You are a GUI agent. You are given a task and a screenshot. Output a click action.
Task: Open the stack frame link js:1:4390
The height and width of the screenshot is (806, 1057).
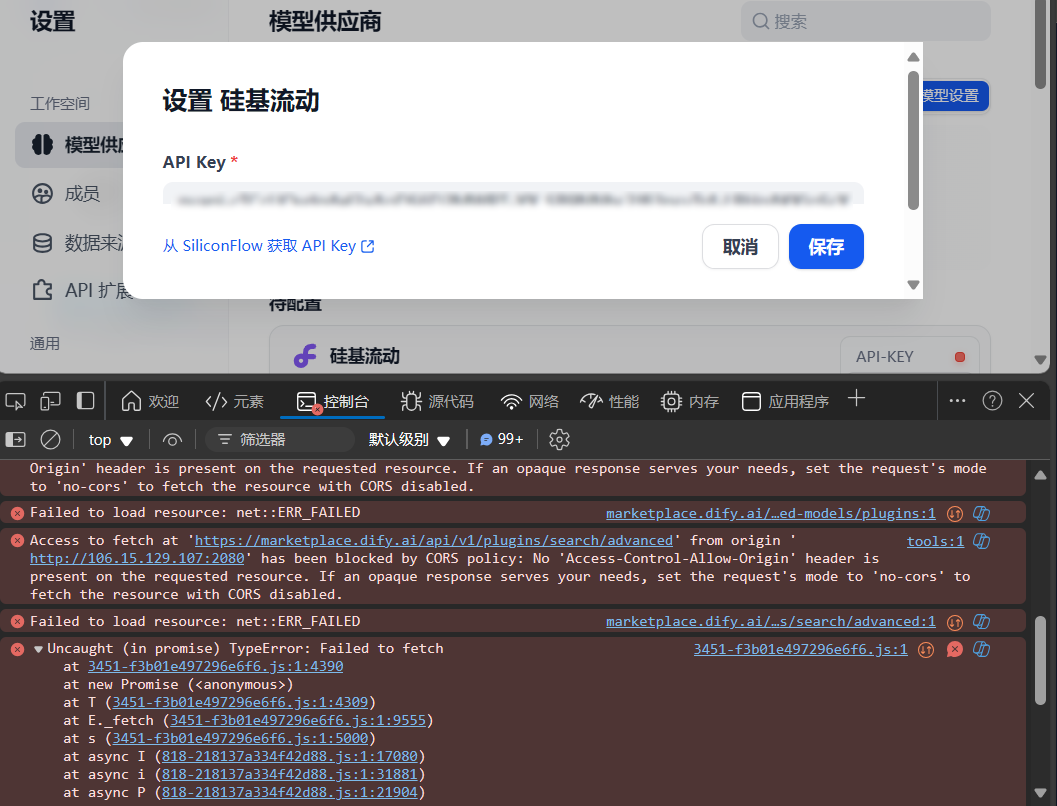coord(215,666)
